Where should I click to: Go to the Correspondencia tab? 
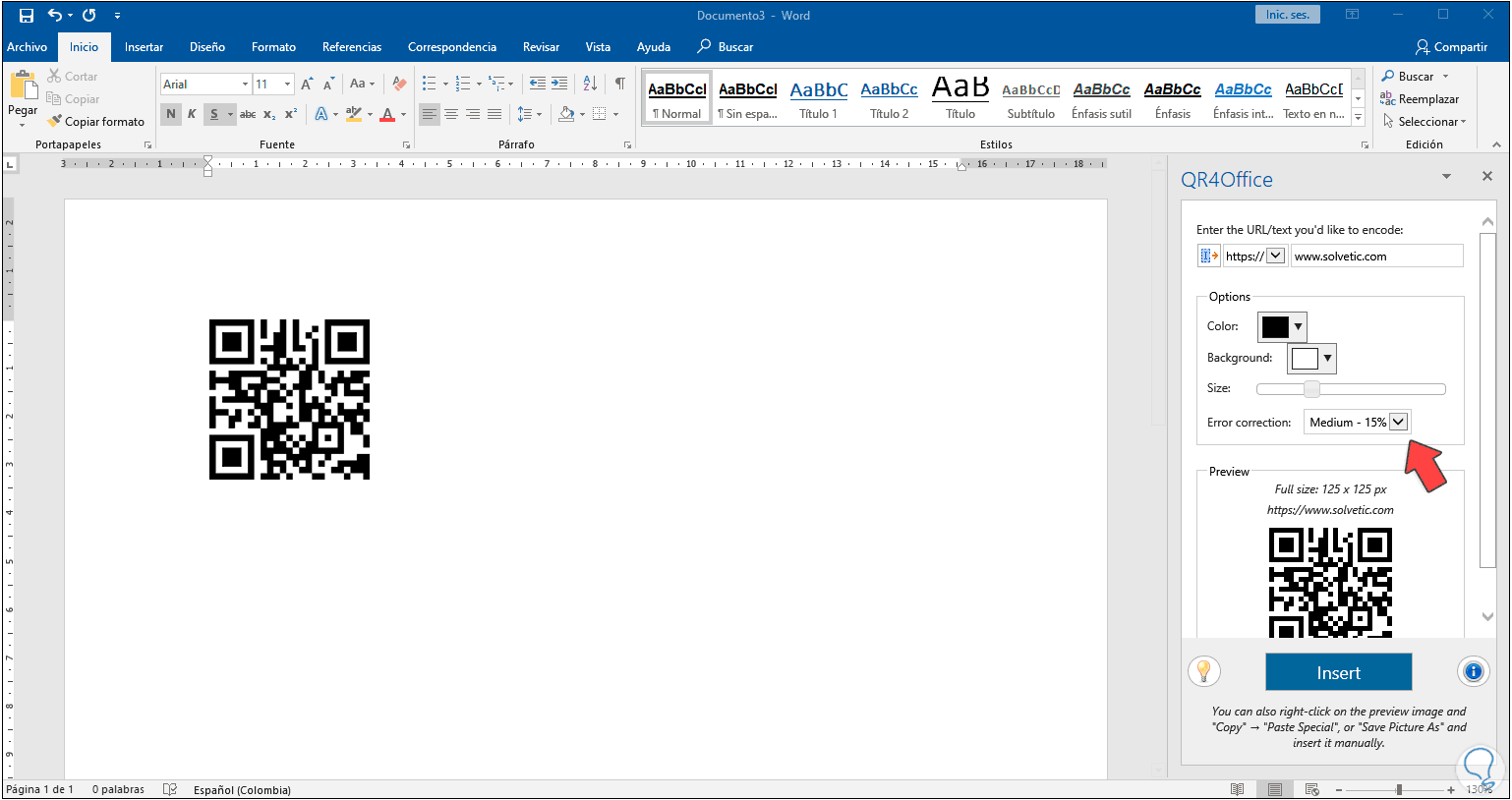point(452,47)
